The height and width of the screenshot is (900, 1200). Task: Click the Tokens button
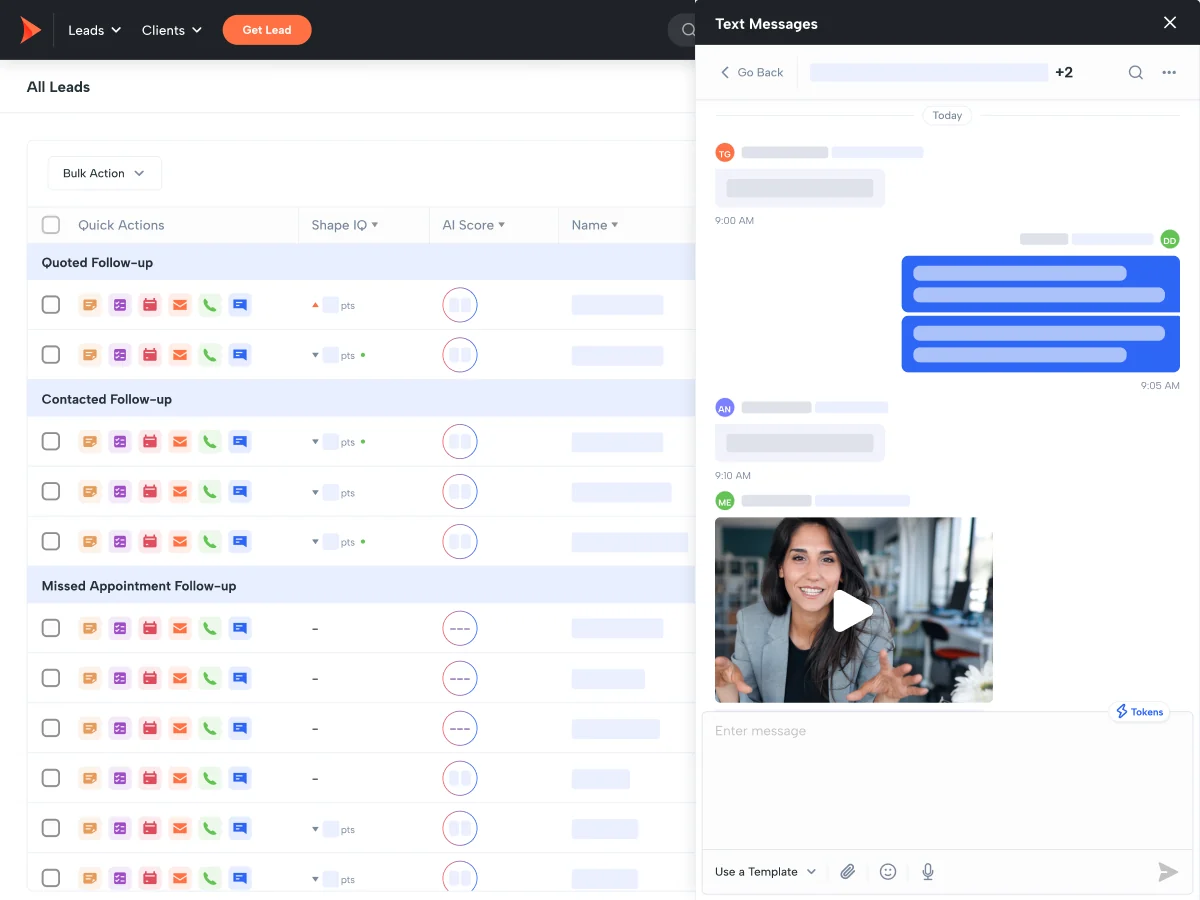(x=1141, y=712)
